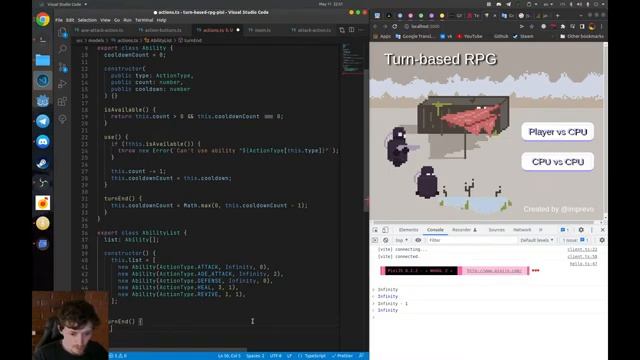
Task: Switch to the attack-action.ts editor tab
Action: tap(311, 30)
